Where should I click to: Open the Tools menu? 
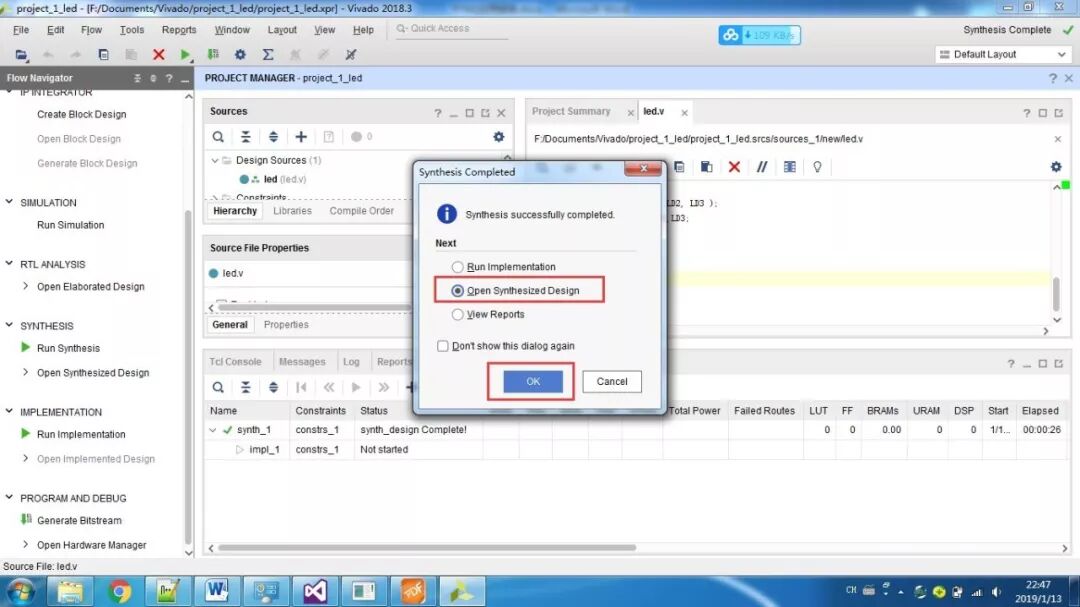[132, 30]
